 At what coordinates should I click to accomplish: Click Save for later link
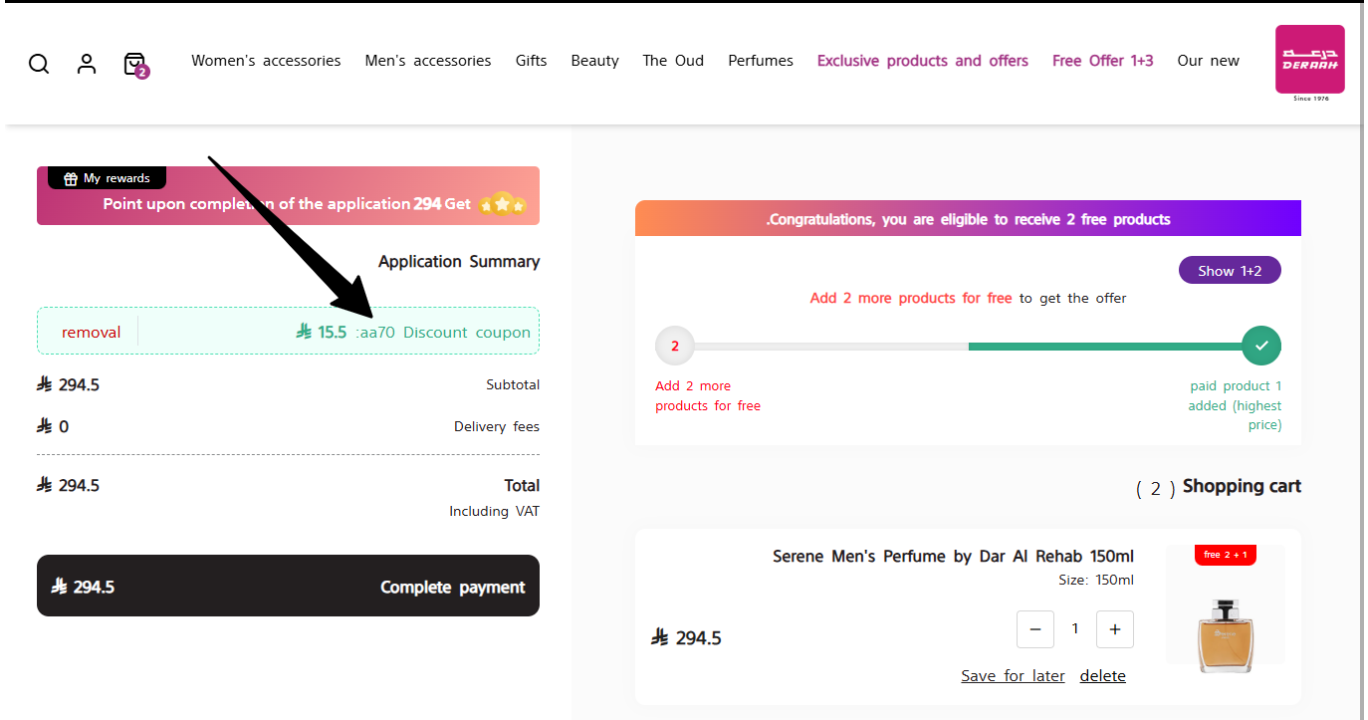1013,676
